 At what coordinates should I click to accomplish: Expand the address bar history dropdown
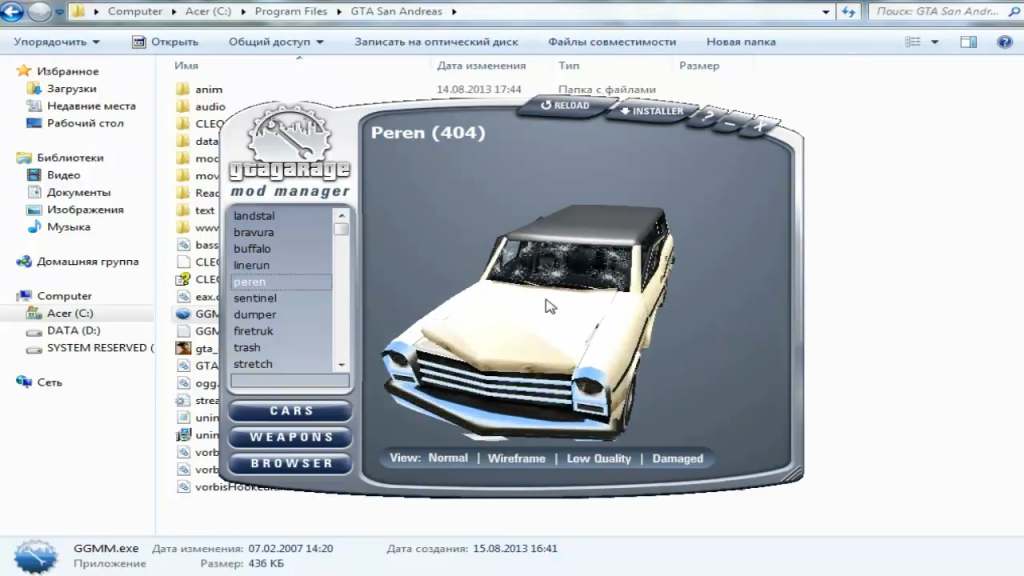[825, 12]
